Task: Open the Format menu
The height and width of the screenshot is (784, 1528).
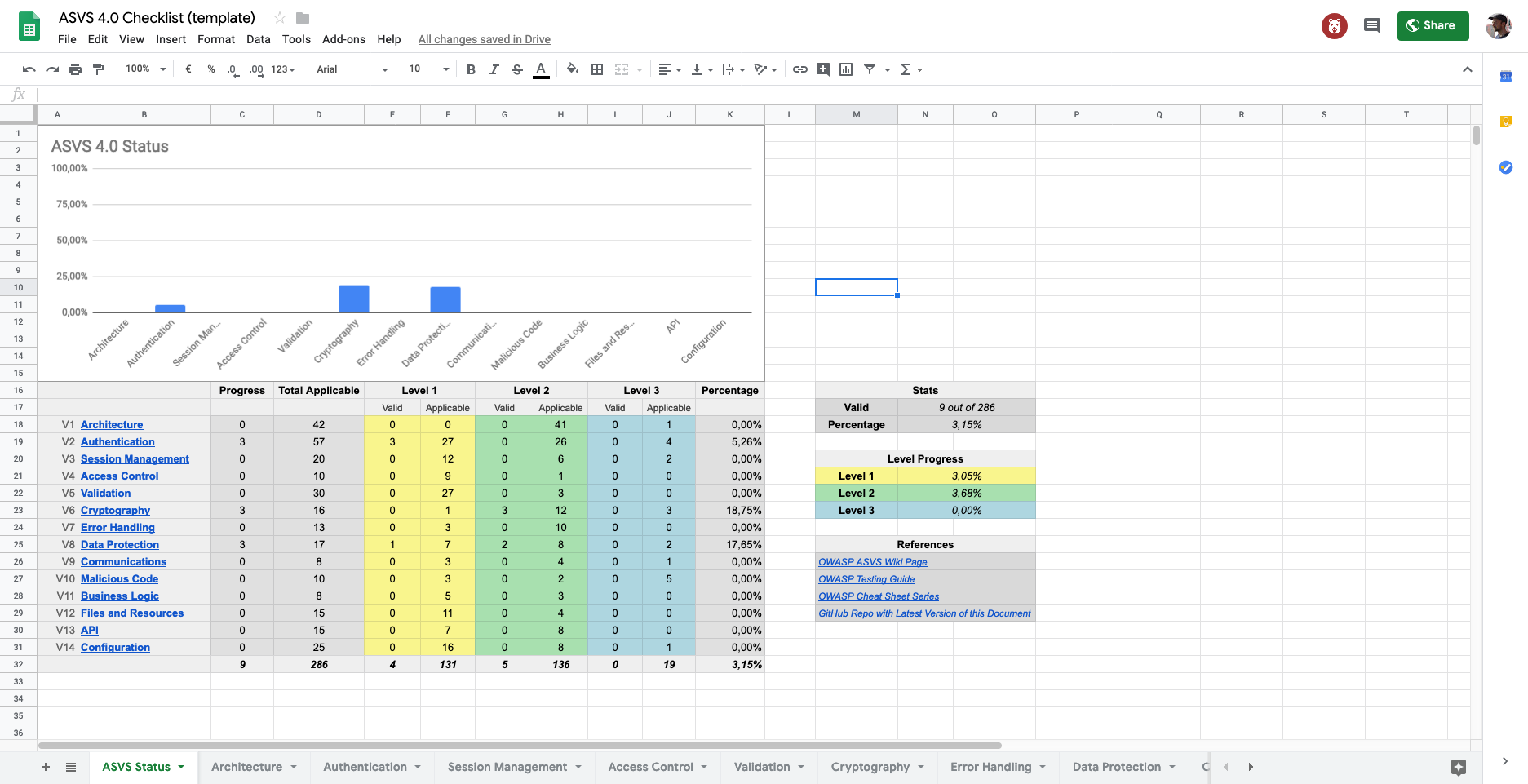Action: click(216, 39)
